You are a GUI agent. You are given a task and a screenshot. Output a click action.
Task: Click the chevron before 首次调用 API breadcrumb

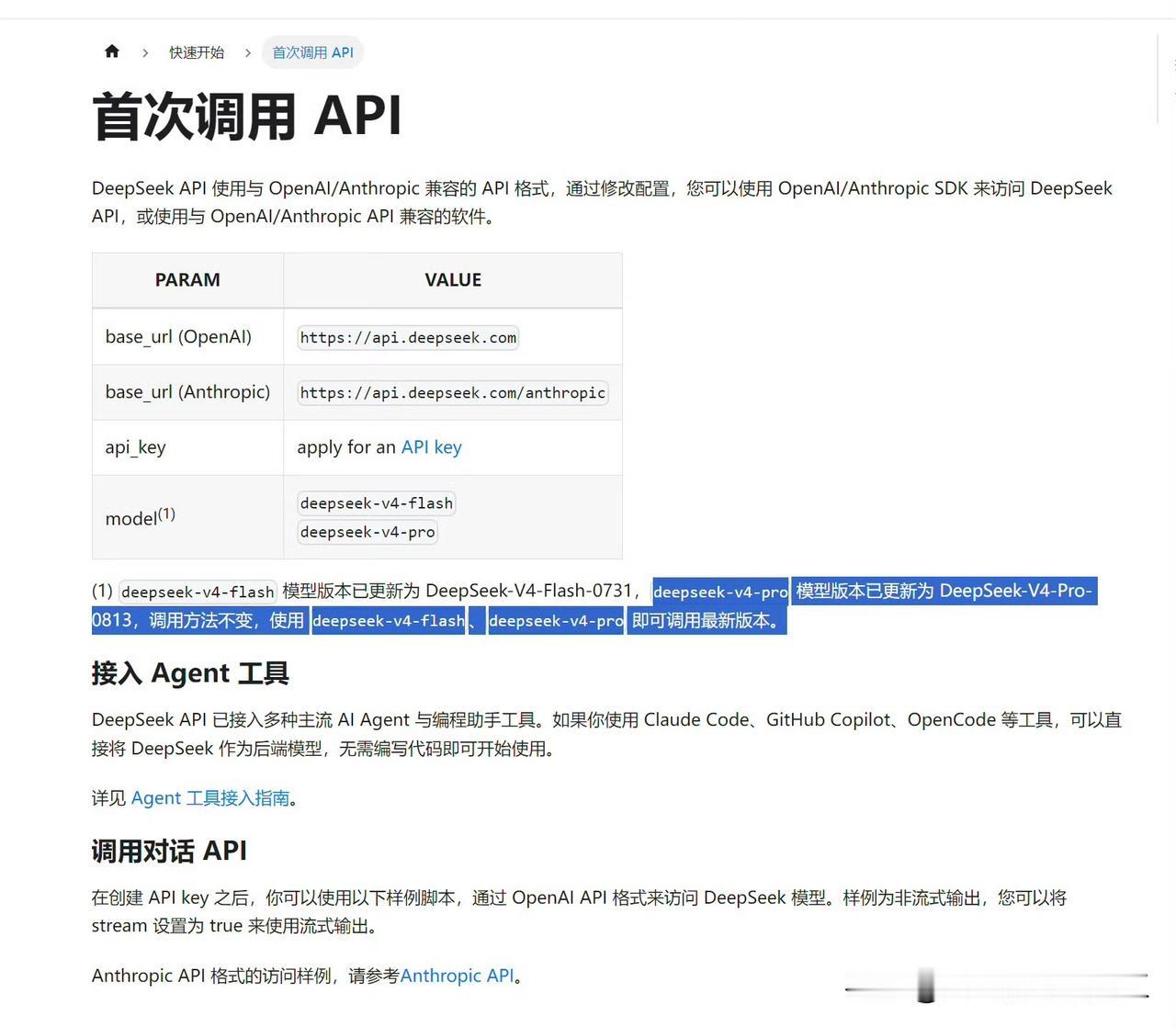[248, 53]
